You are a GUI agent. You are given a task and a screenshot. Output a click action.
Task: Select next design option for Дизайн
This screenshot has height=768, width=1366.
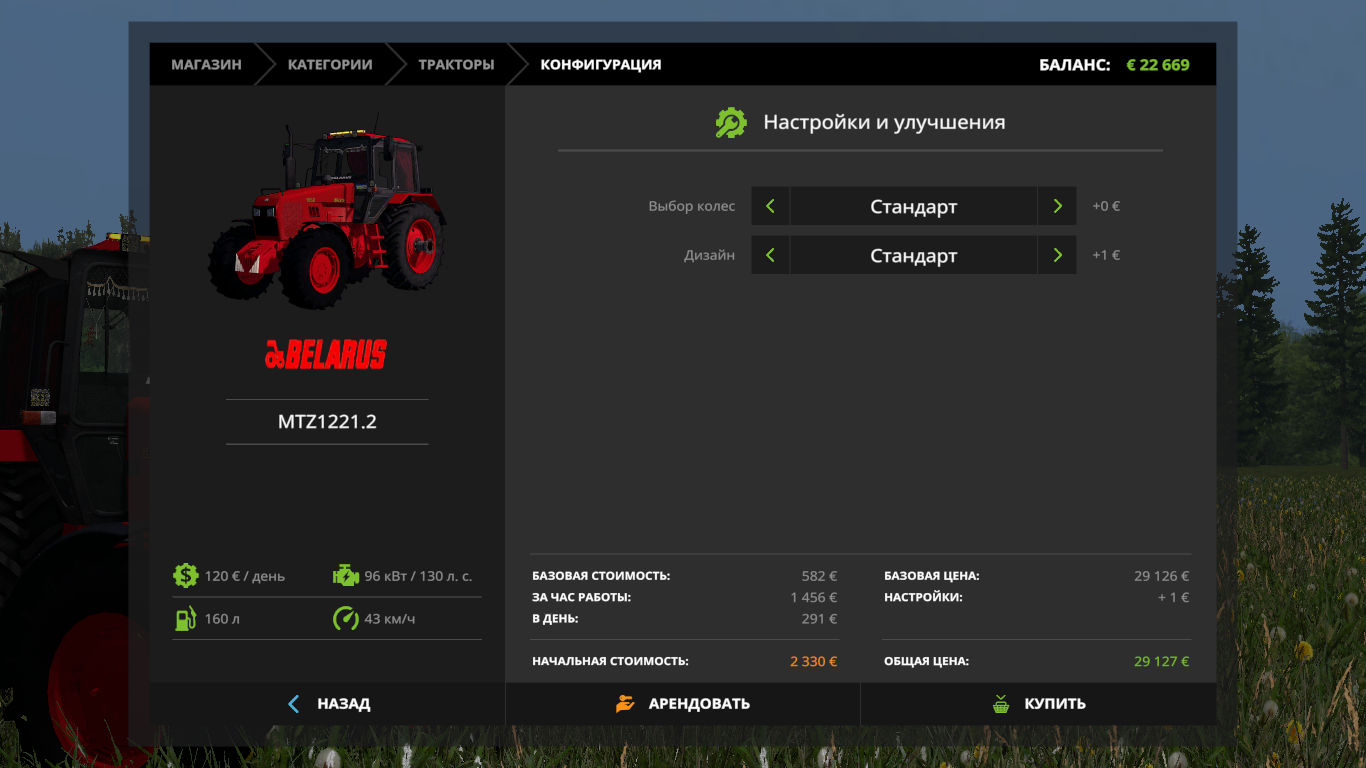pyautogui.click(x=1057, y=255)
